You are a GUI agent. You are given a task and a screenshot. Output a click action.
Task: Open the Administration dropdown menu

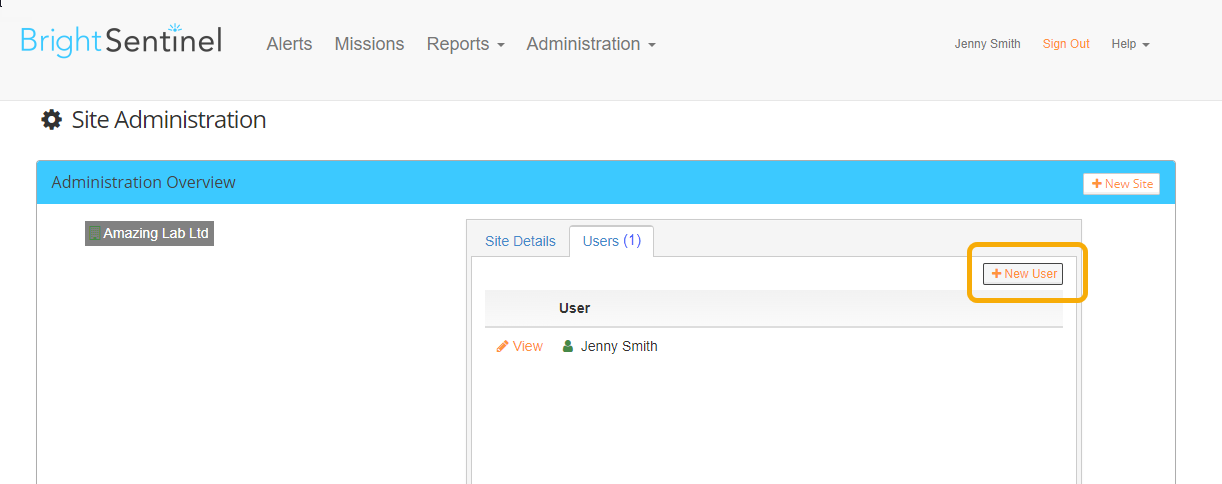(x=591, y=44)
